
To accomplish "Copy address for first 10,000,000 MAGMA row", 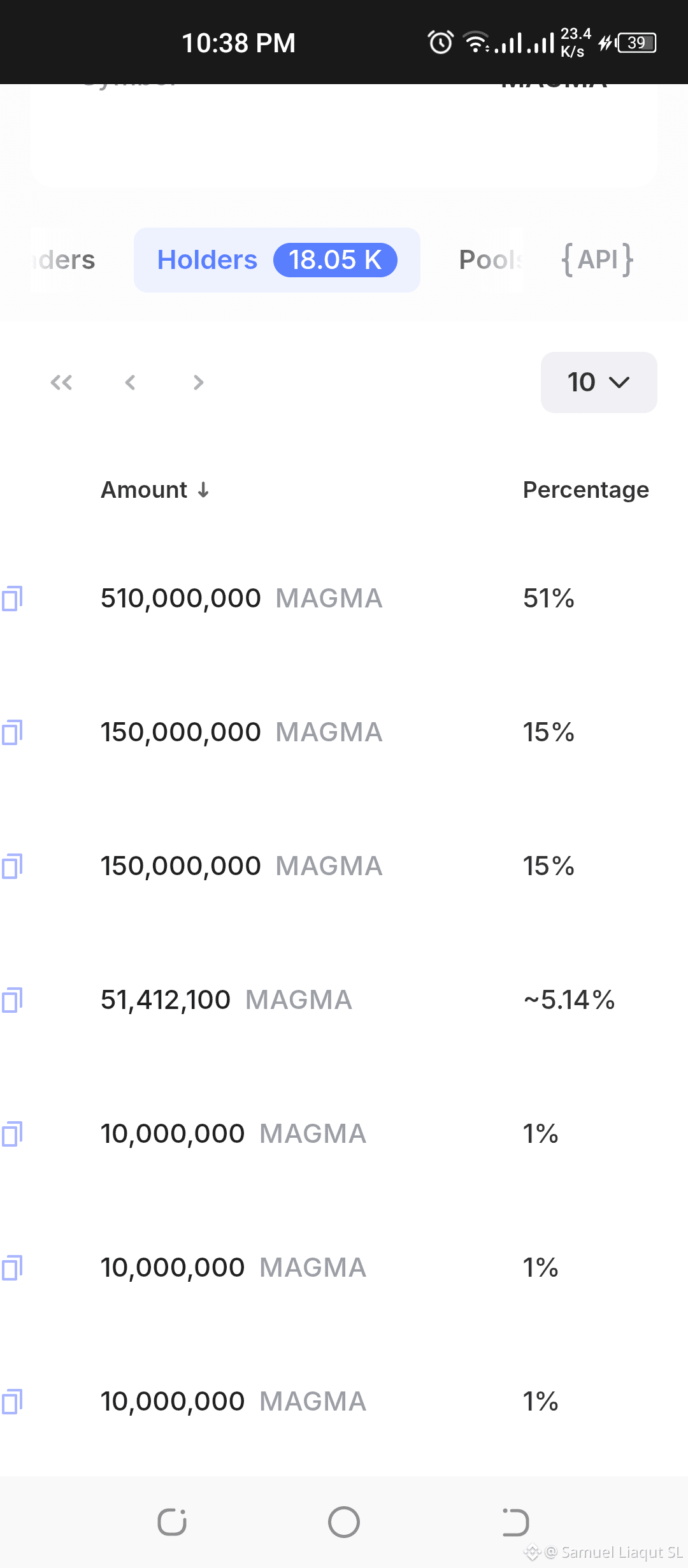I will point(11,1134).
